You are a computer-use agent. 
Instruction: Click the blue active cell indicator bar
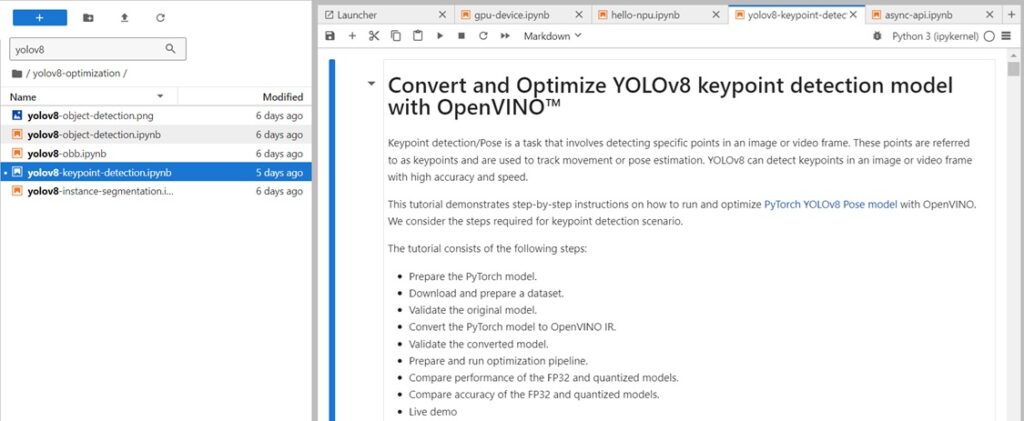(332, 240)
